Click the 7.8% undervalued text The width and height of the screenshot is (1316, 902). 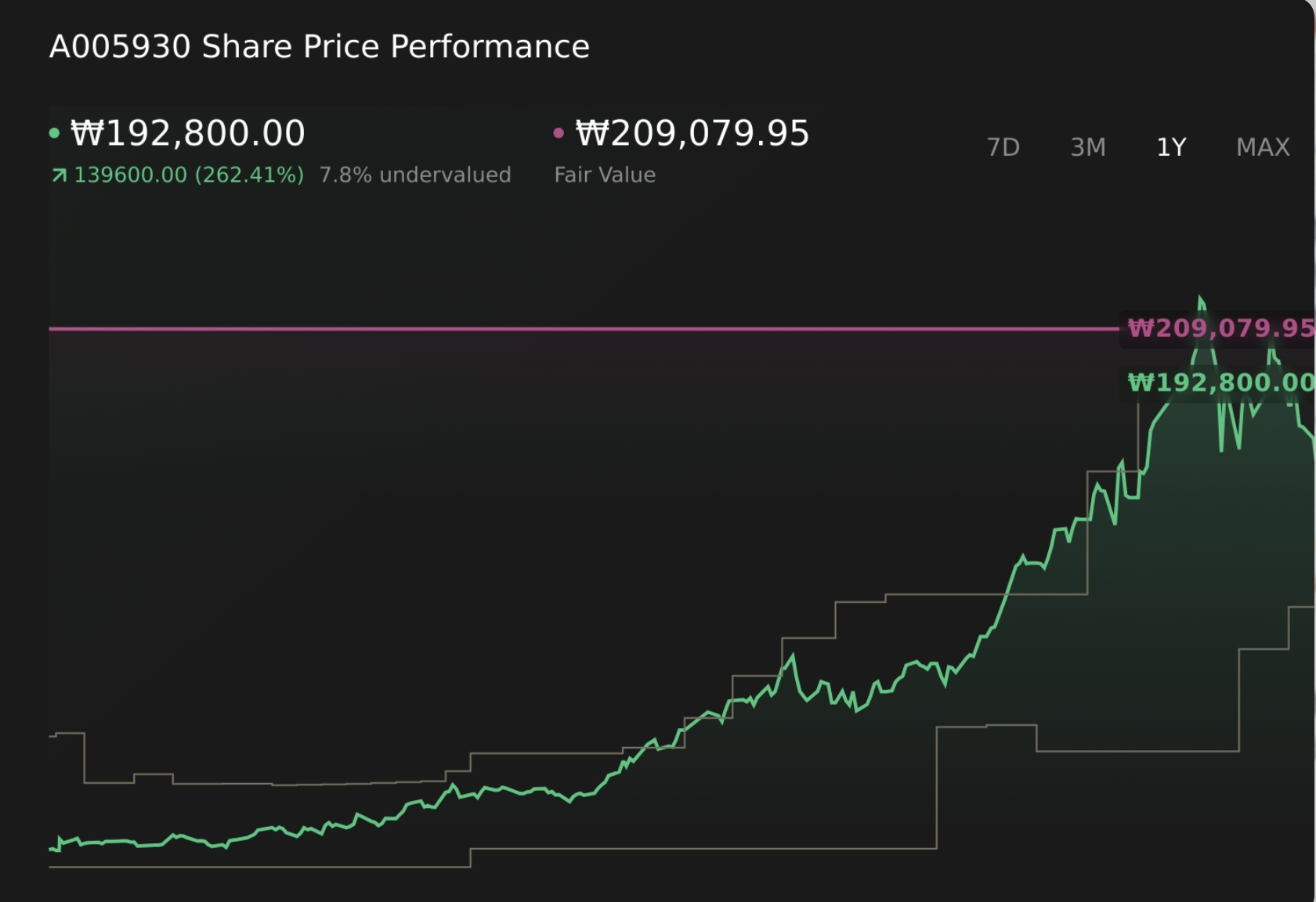(x=415, y=175)
